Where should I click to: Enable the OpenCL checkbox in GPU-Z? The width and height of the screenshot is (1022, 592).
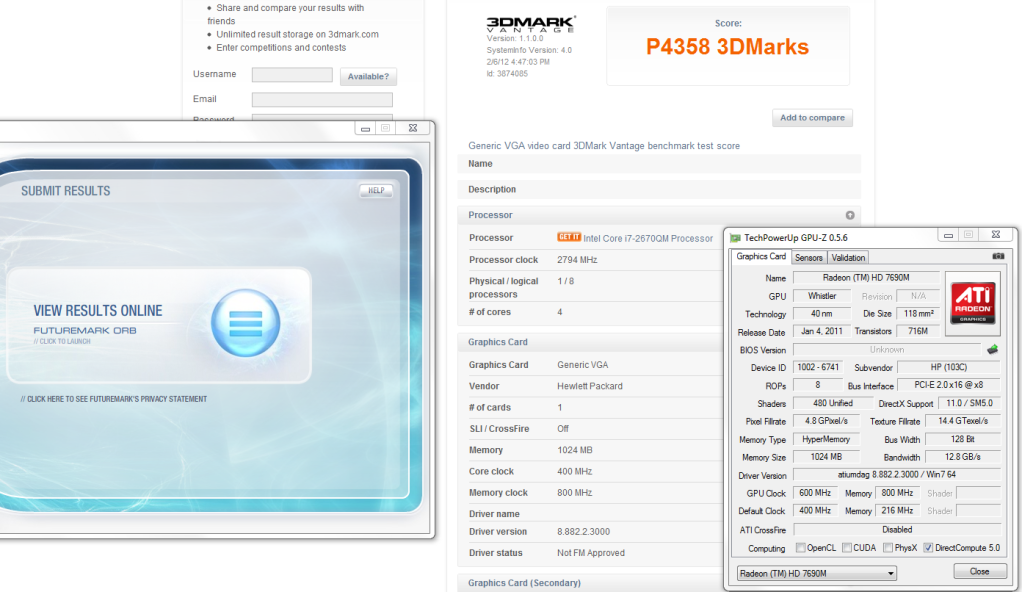point(800,548)
